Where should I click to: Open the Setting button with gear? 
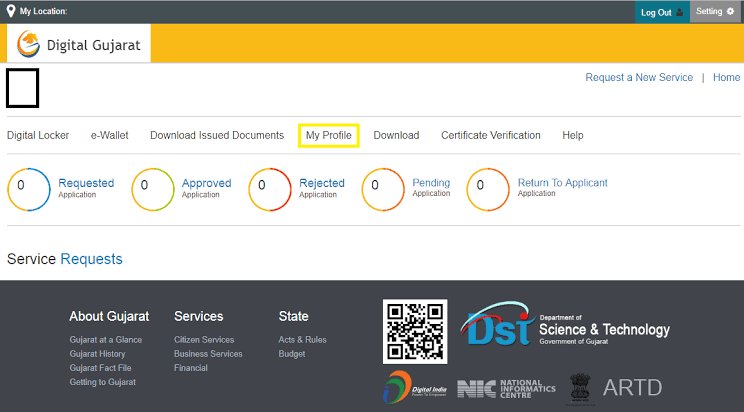[715, 11]
